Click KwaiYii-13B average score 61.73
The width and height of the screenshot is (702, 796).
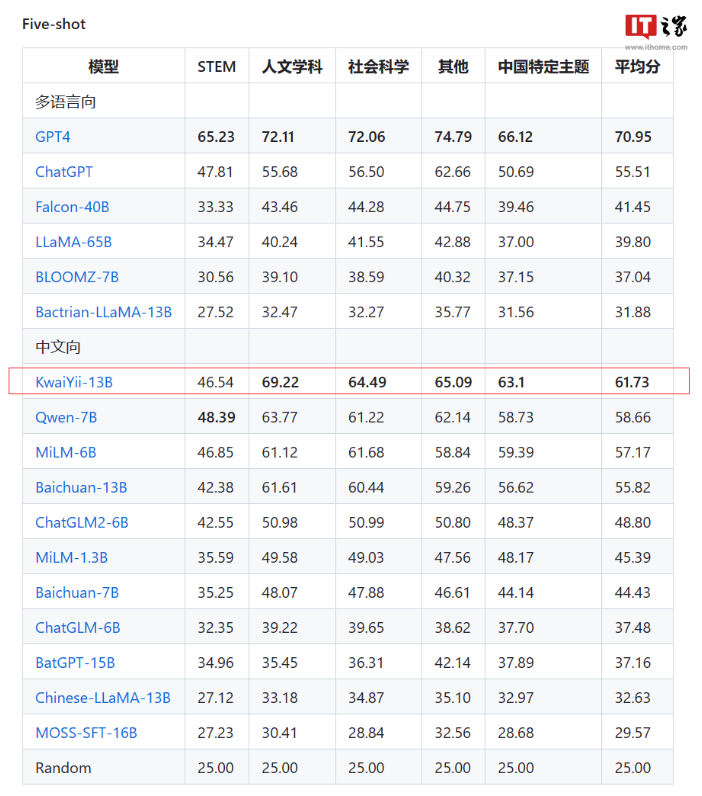pos(632,382)
